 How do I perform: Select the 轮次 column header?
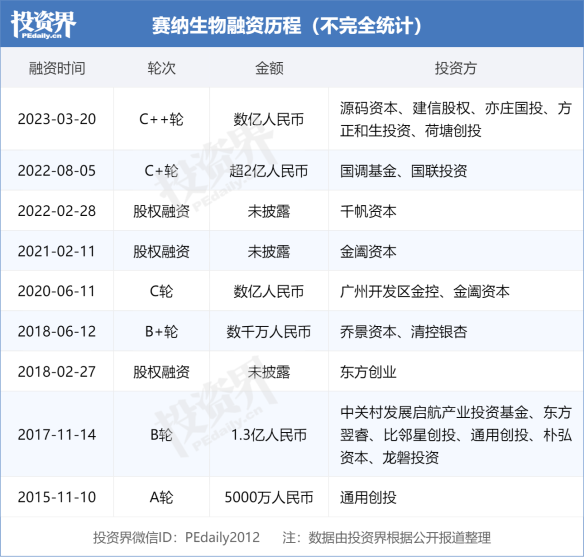click(161, 69)
